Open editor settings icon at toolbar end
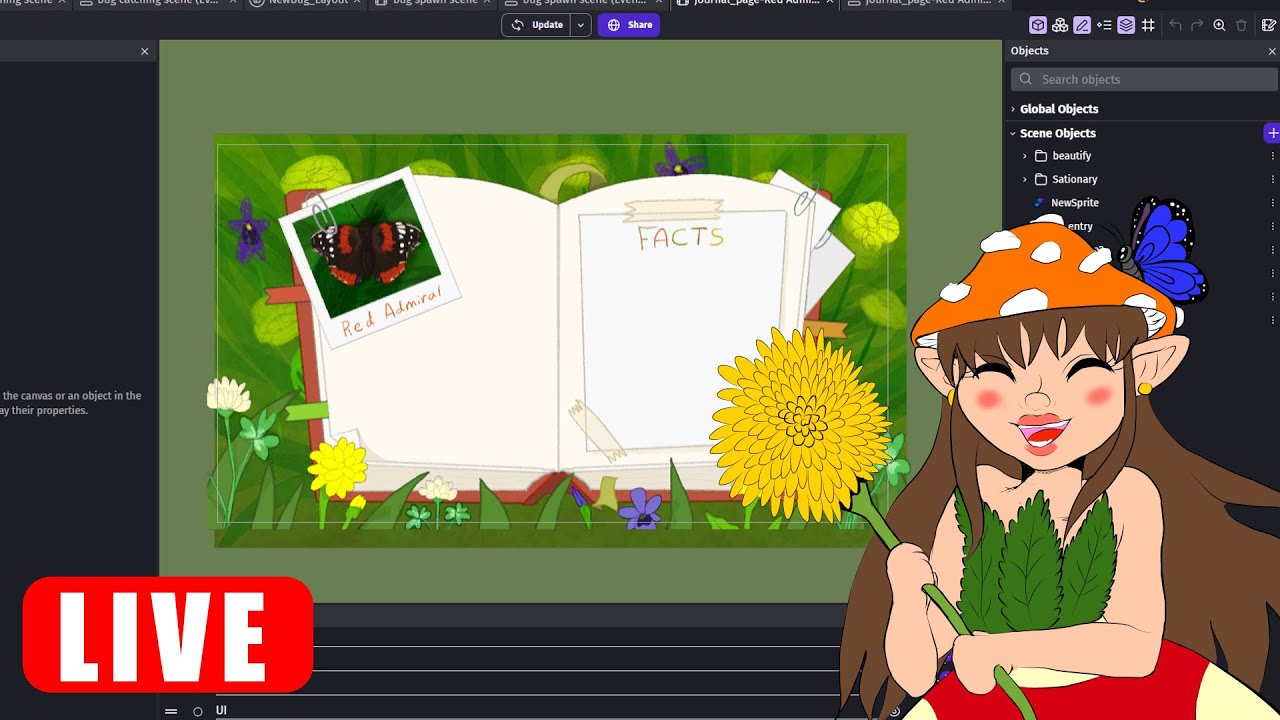The height and width of the screenshot is (720, 1280). click(x=1269, y=25)
